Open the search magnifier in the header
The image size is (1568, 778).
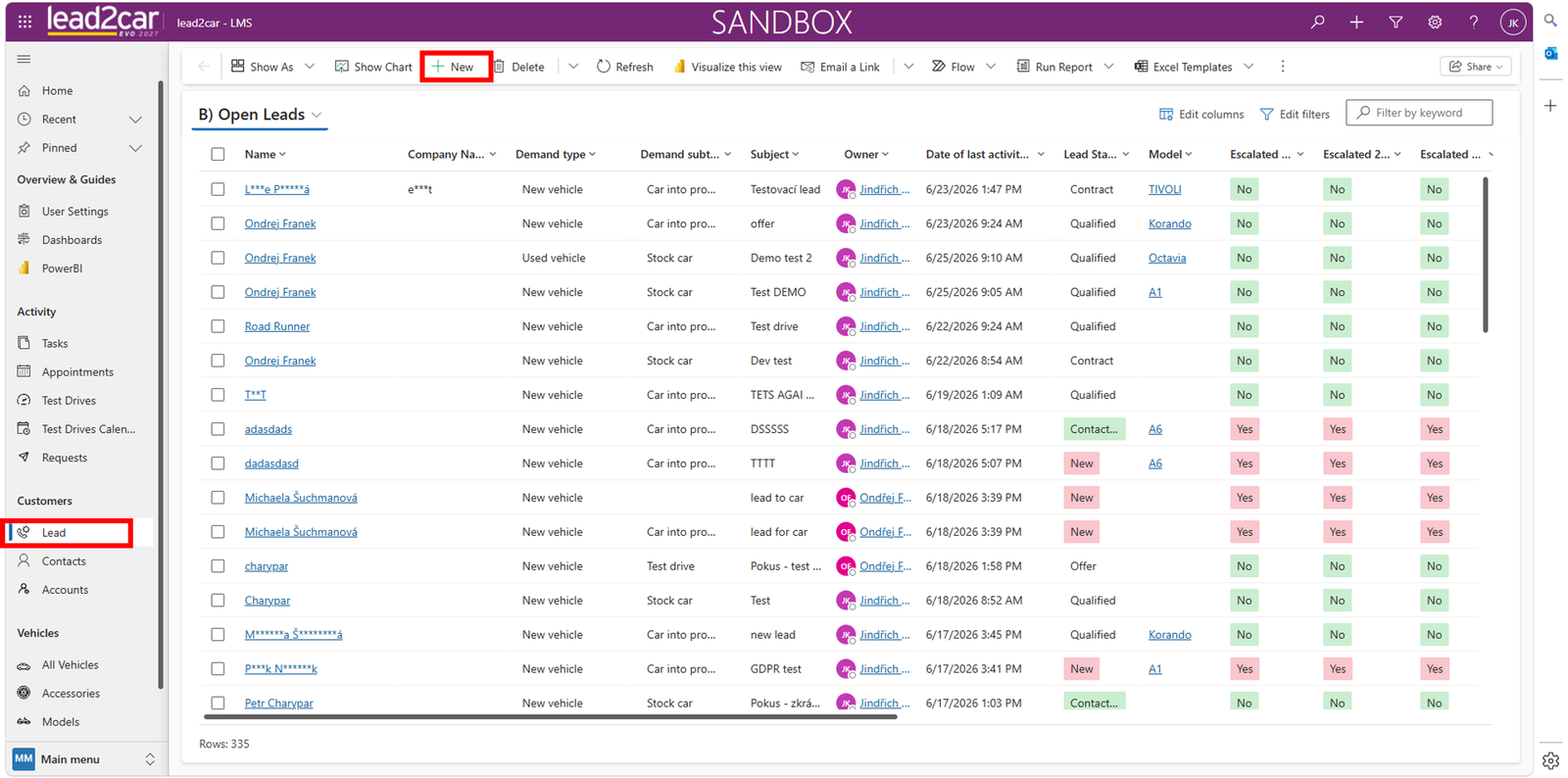[x=1317, y=22]
